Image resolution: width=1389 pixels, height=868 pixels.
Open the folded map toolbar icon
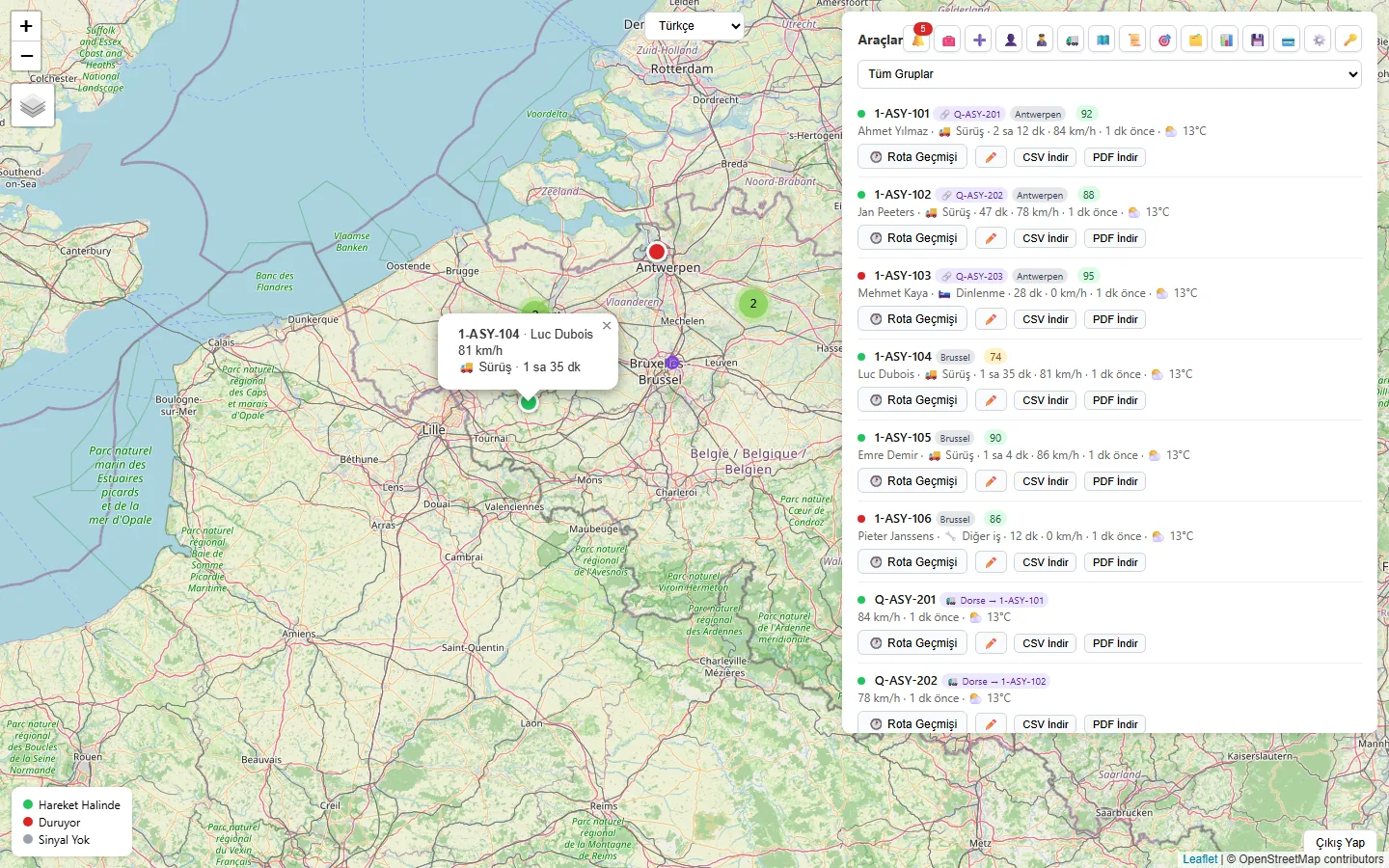point(1103,40)
